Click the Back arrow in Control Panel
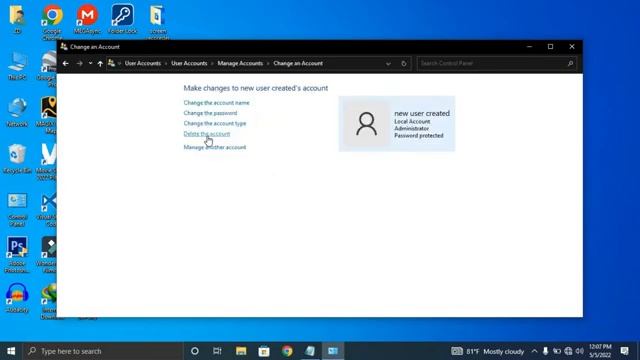 tap(65, 63)
